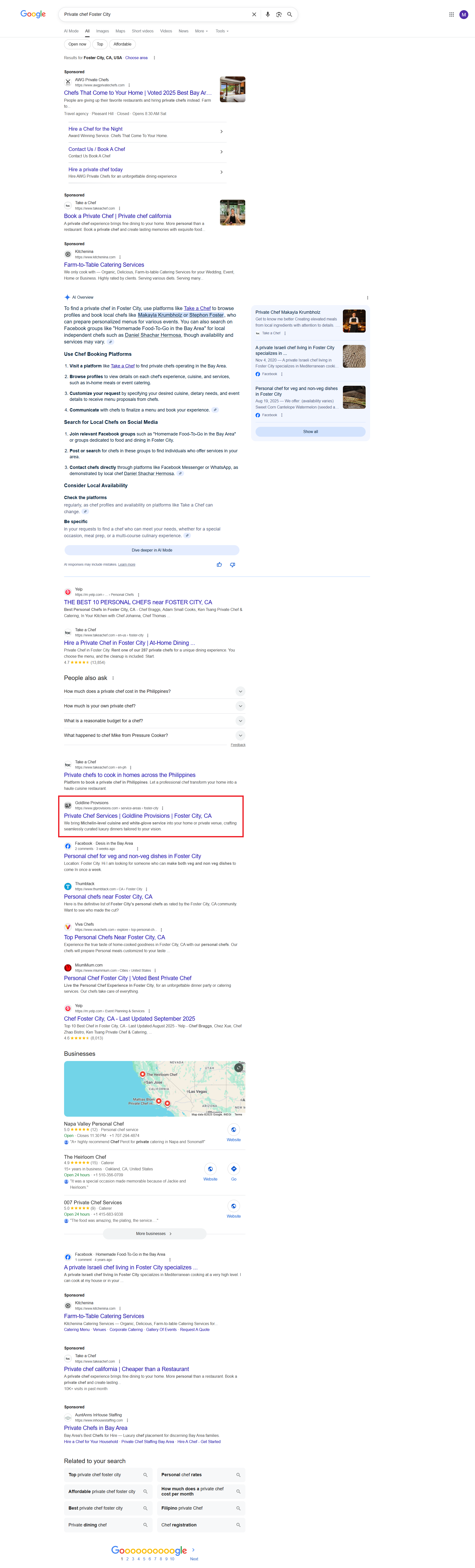Open Goldline Provisions Private Chef Services link
Screen dimensions: 475x1568
[x=138, y=816]
